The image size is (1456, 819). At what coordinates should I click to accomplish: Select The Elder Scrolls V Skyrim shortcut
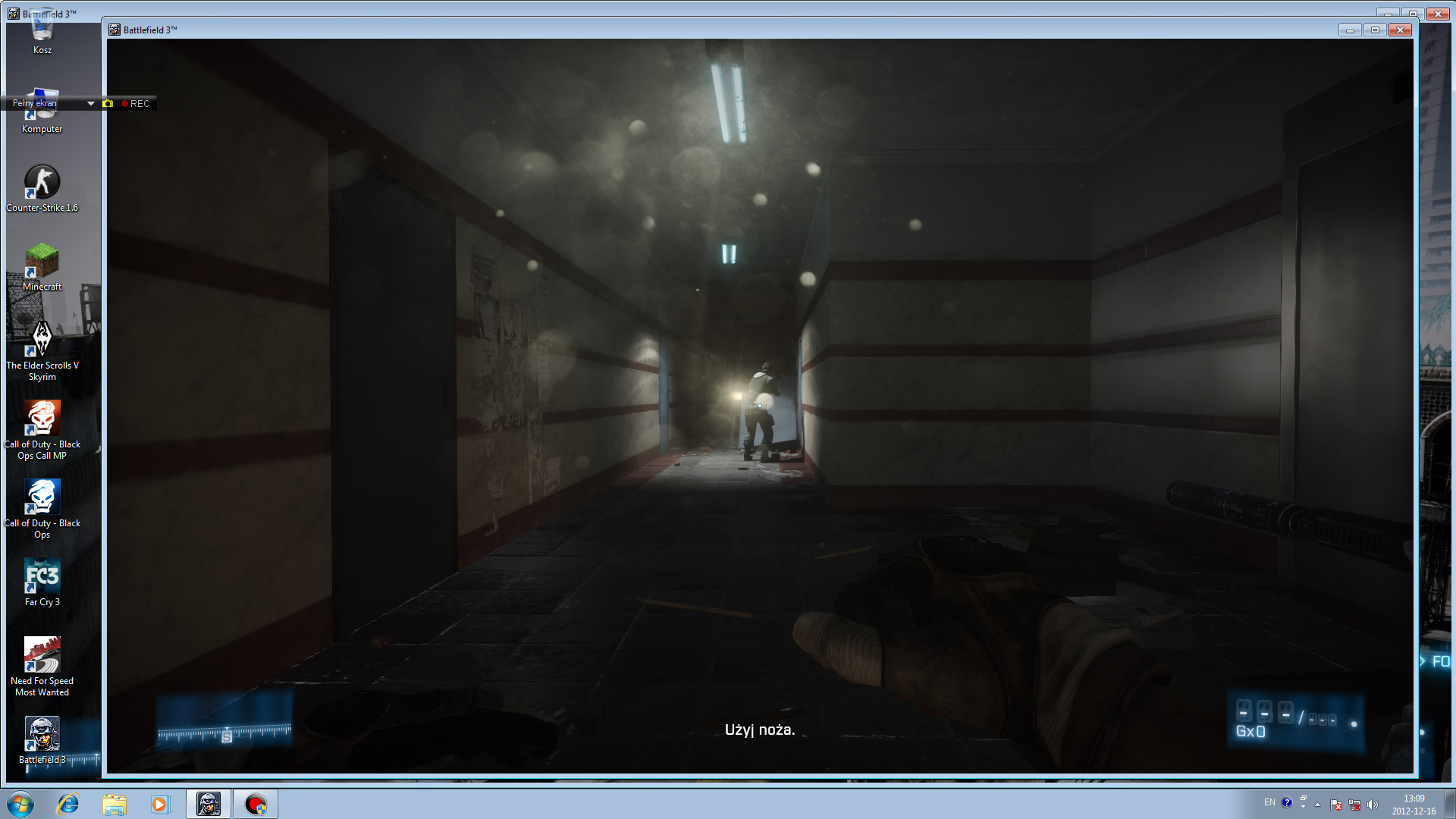click(42, 350)
